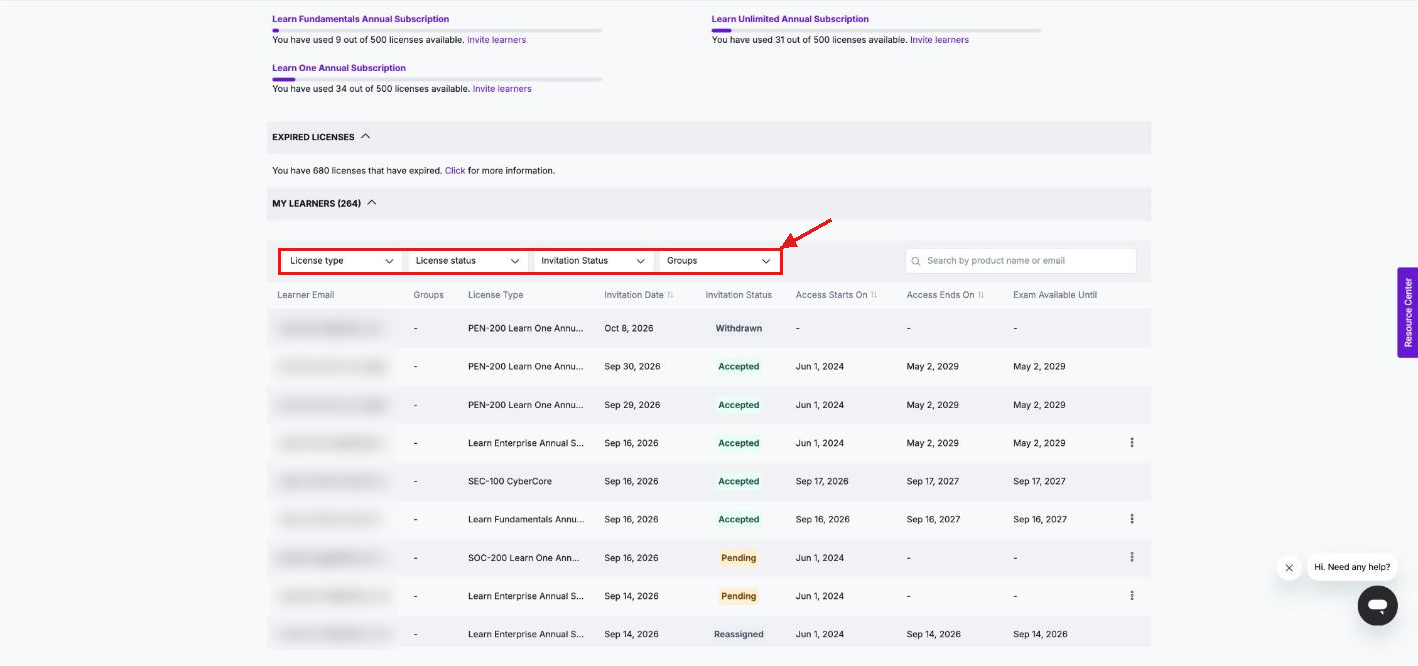Open the Resource Center side tab
Screen dimensions: 1418x666
1407,312
